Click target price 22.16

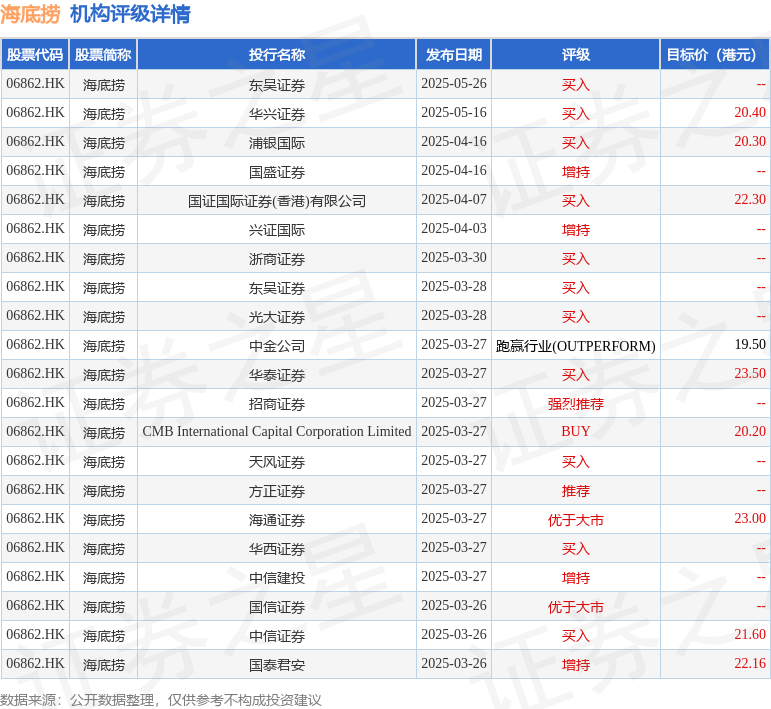tap(750, 664)
